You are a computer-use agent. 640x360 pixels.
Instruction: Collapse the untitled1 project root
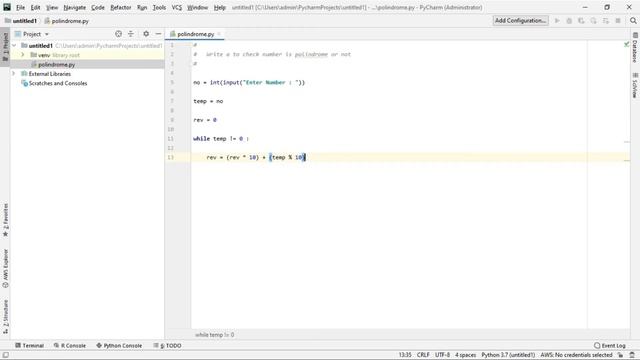click(14, 45)
